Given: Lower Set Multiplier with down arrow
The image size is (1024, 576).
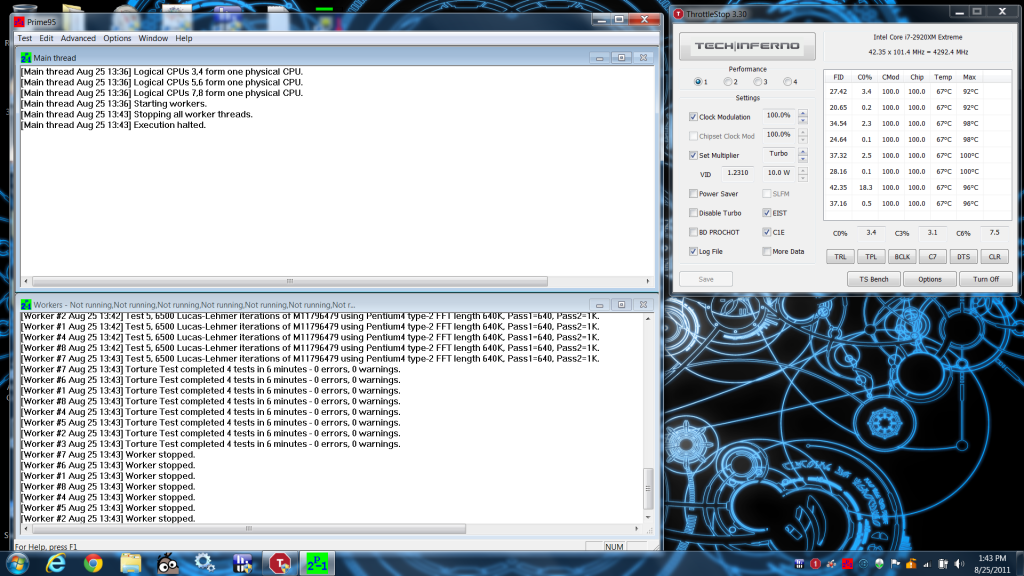Looking at the screenshot, I should (803, 159).
